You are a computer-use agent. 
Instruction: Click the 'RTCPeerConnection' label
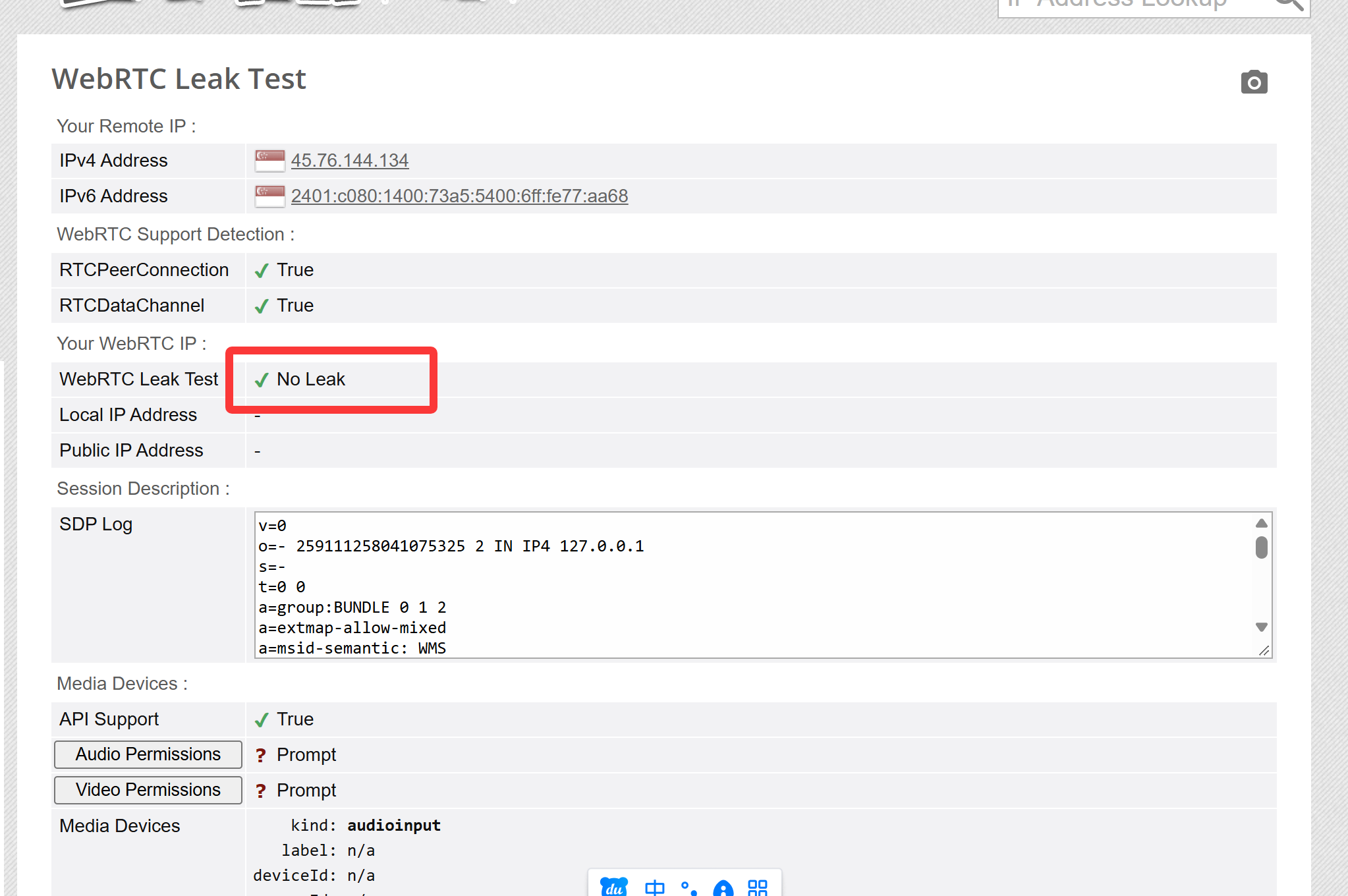point(144,269)
